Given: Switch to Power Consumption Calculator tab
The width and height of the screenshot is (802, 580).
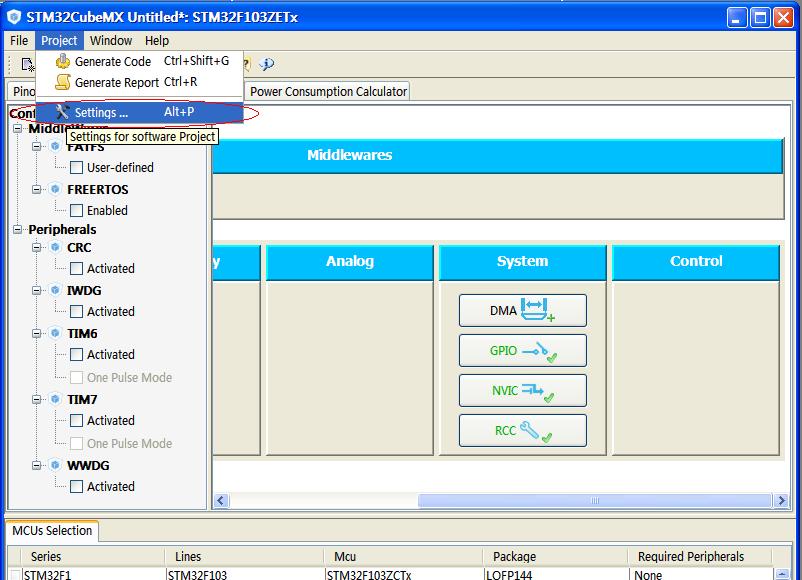Looking at the screenshot, I should 328,91.
